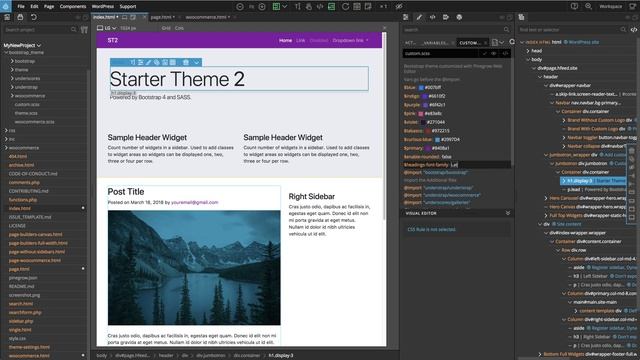Toggle the Cols option above the page
The image size is (640, 360).
179,28
